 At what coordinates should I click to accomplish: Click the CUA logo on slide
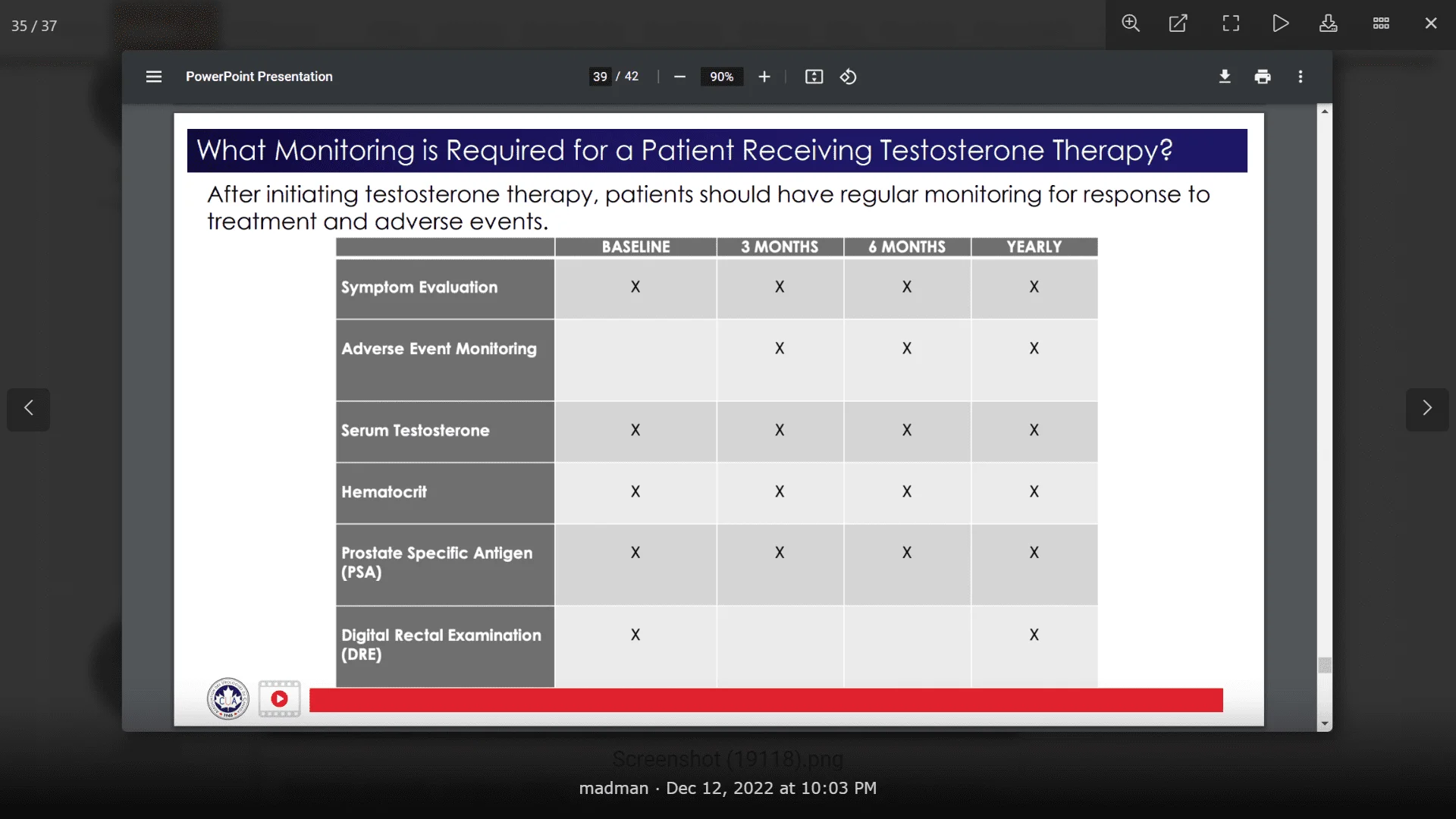[228, 698]
